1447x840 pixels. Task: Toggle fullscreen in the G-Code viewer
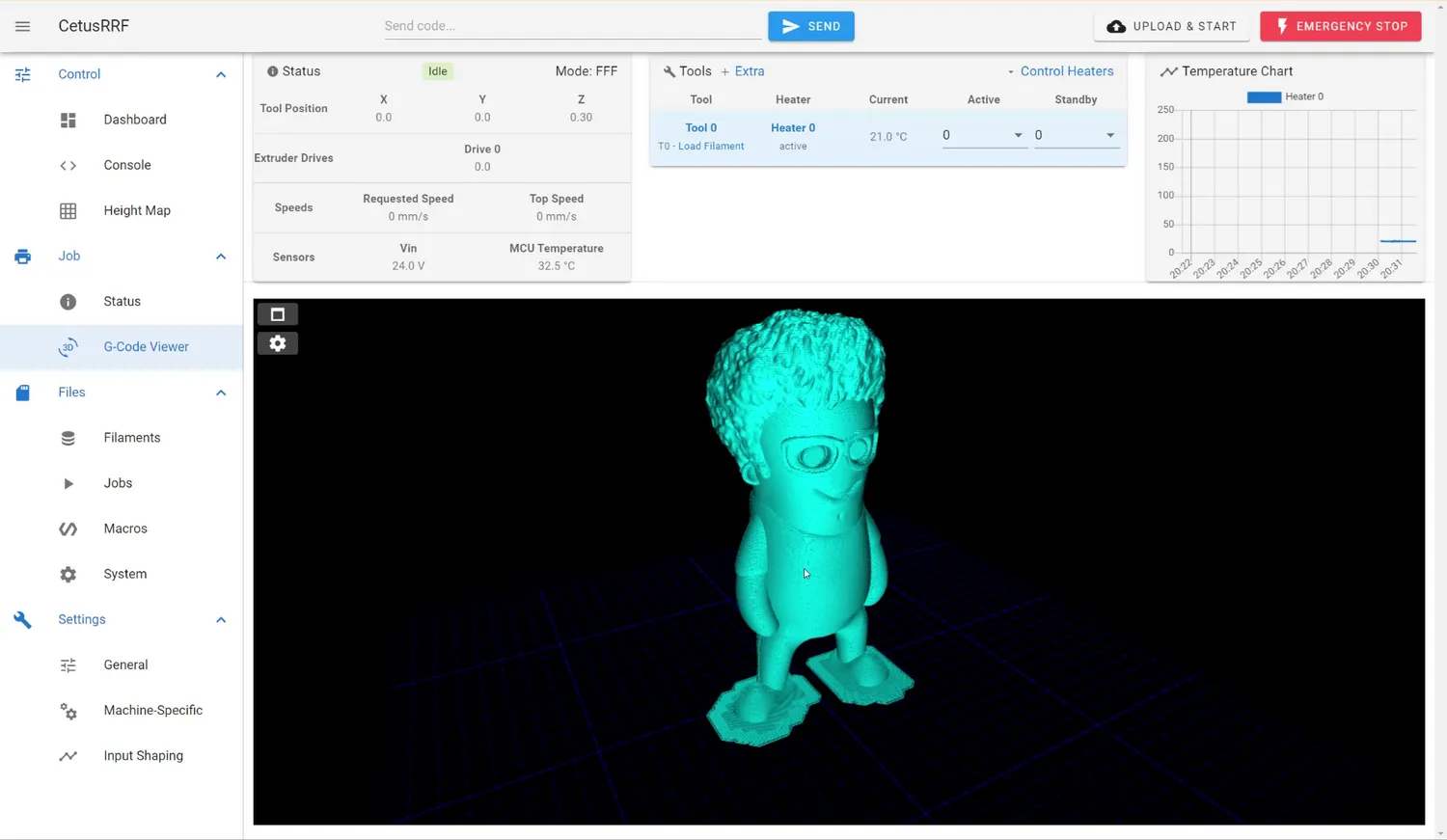tap(278, 314)
